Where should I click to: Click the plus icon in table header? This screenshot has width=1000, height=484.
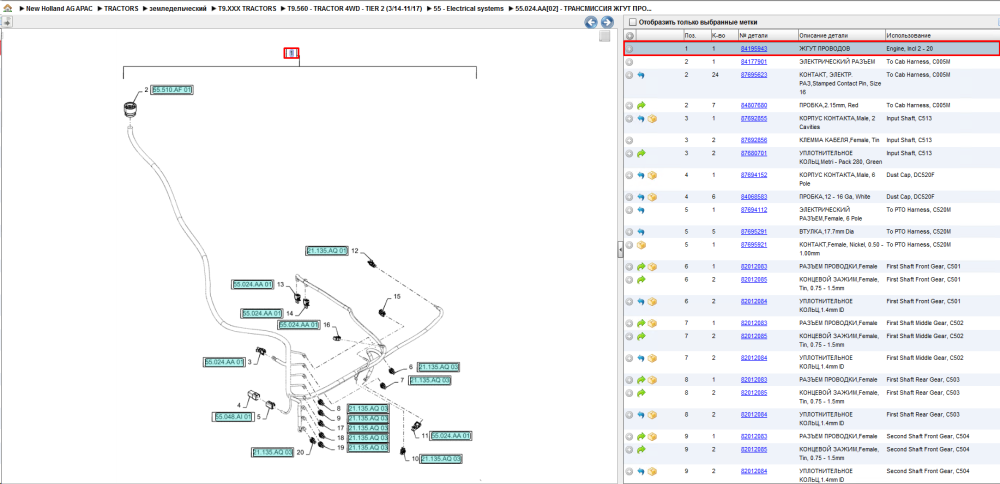(x=629, y=36)
